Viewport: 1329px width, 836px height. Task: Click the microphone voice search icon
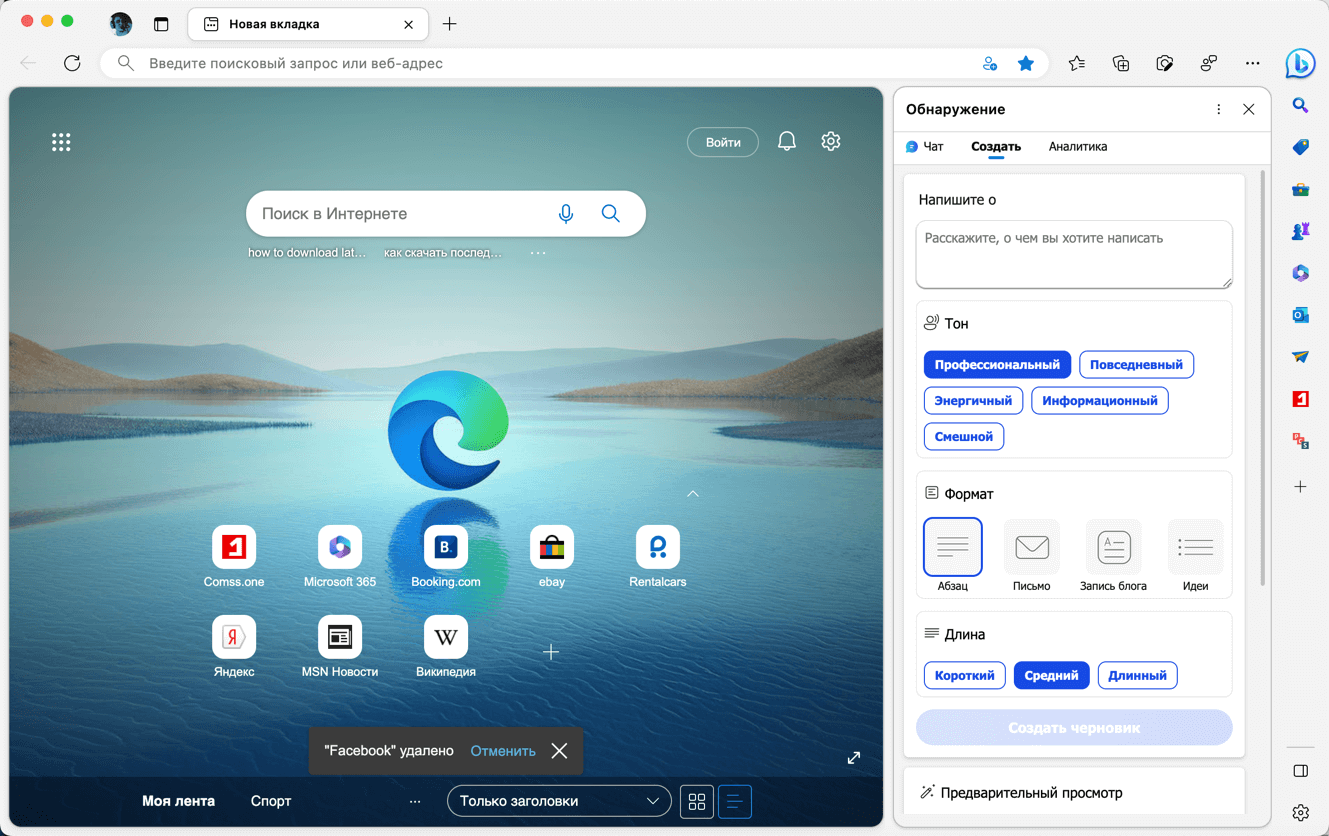click(x=566, y=214)
